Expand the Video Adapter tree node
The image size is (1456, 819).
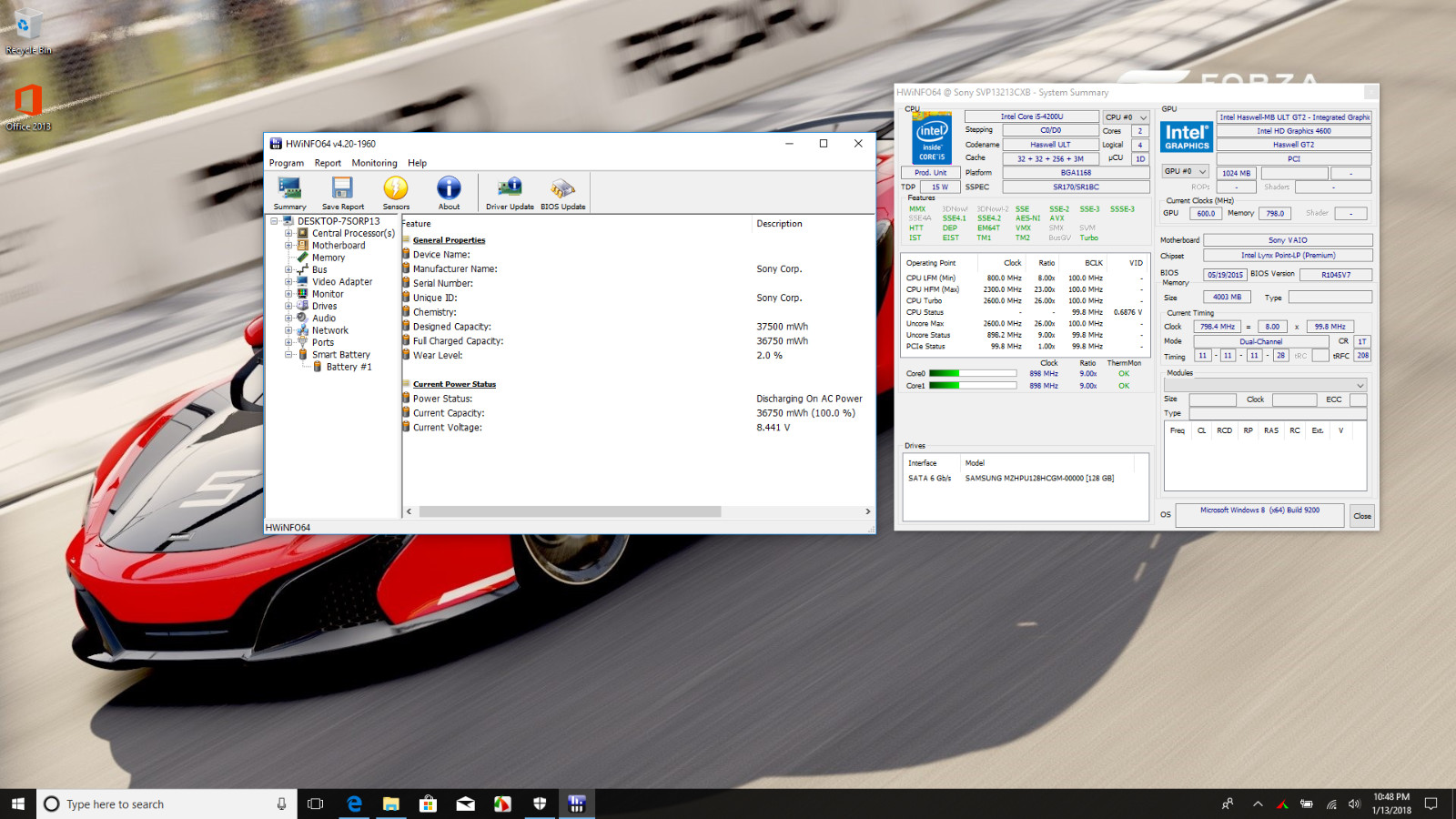pos(288,282)
